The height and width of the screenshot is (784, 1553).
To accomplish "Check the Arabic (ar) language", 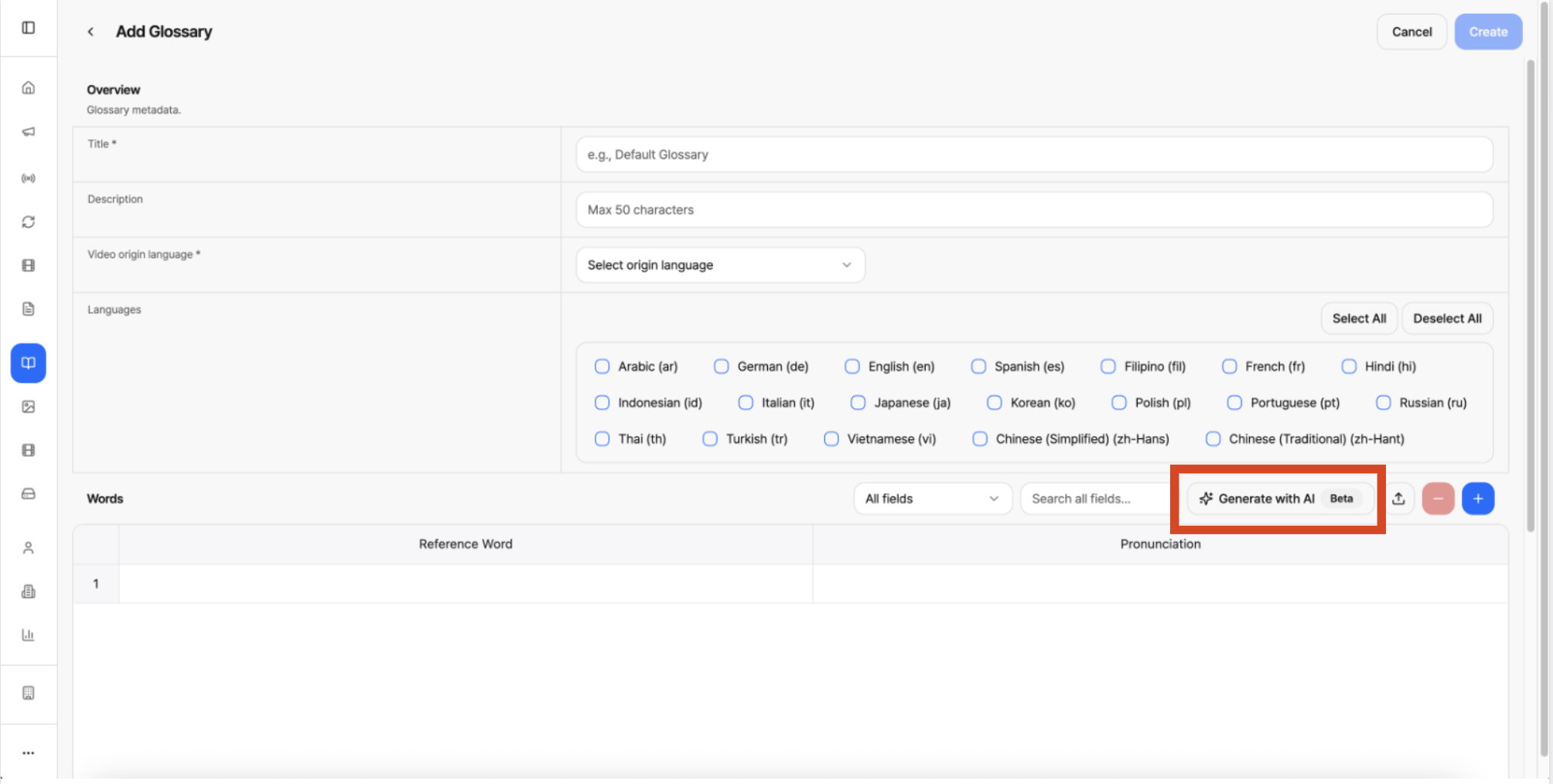I will pos(602,366).
